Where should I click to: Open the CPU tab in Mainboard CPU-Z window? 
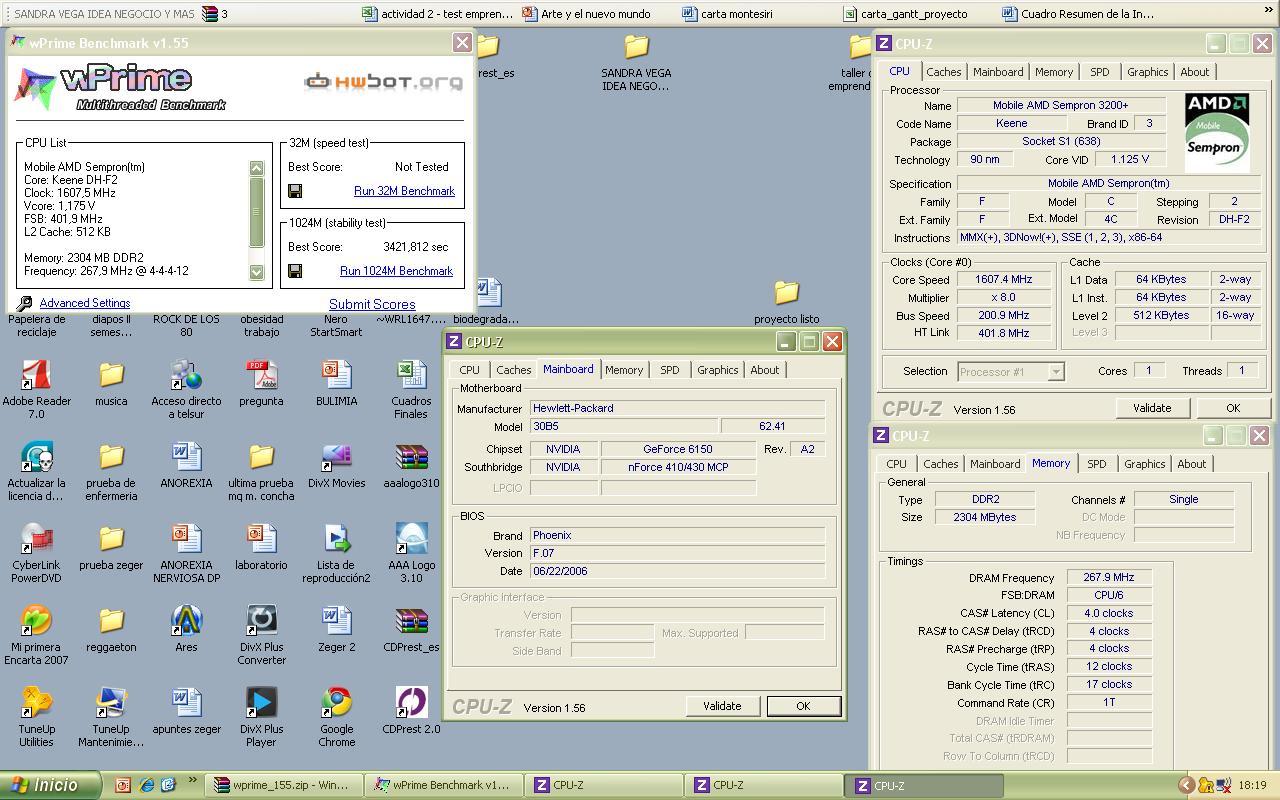pos(469,370)
